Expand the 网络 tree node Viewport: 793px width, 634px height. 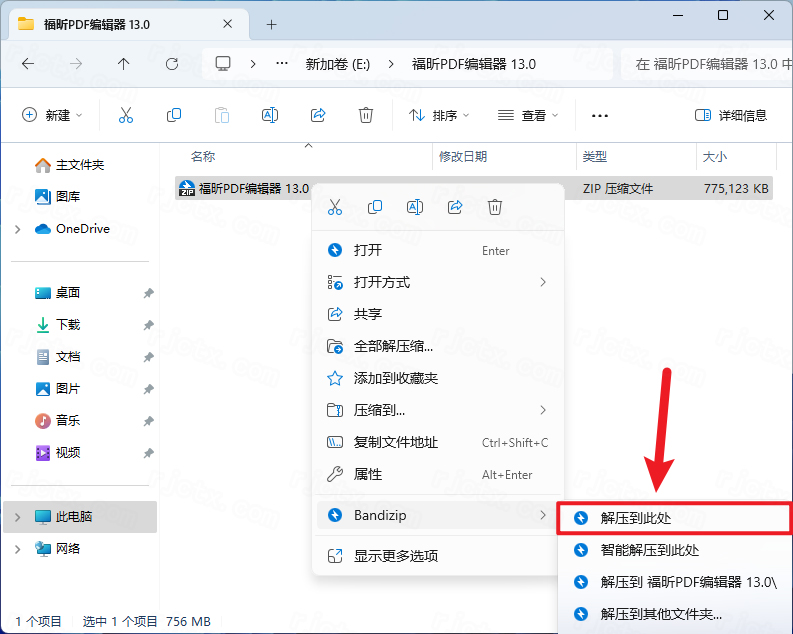[x=18, y=549]
